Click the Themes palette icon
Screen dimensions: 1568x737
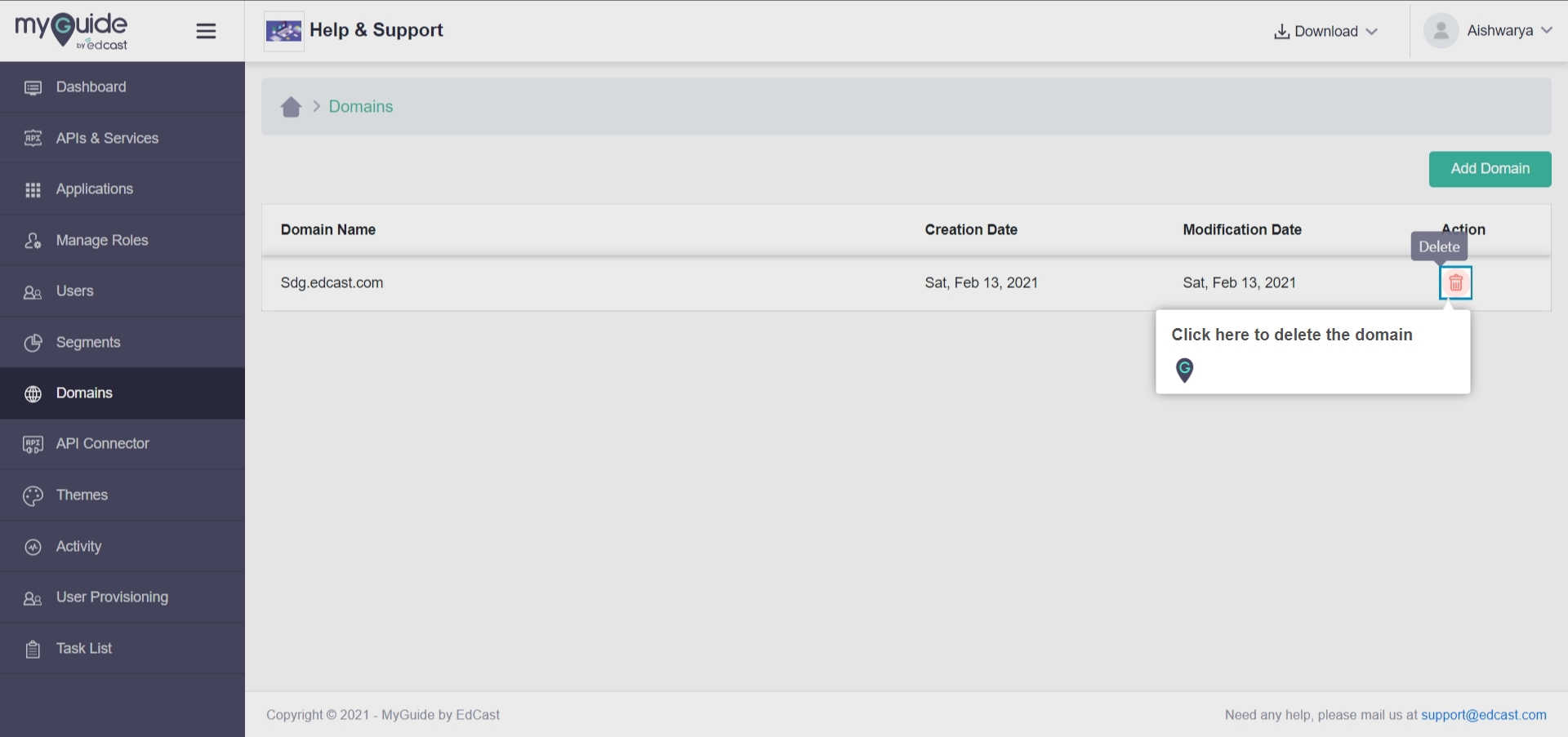coord(33,495)
